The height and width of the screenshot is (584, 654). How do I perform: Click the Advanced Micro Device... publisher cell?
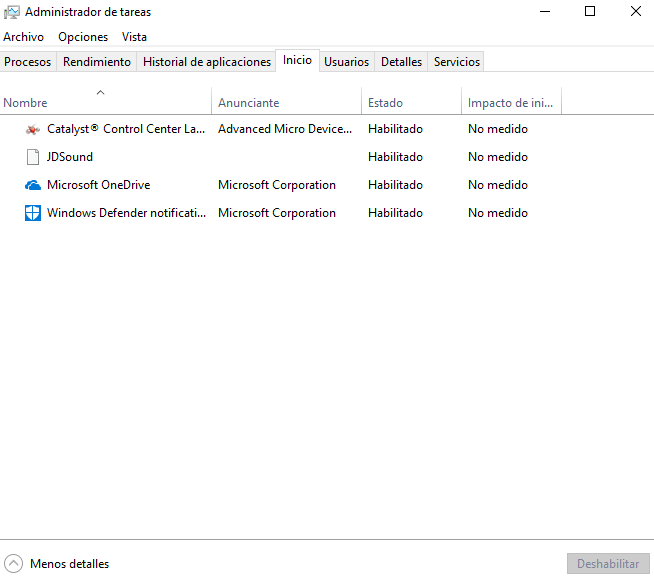[285, 129]
